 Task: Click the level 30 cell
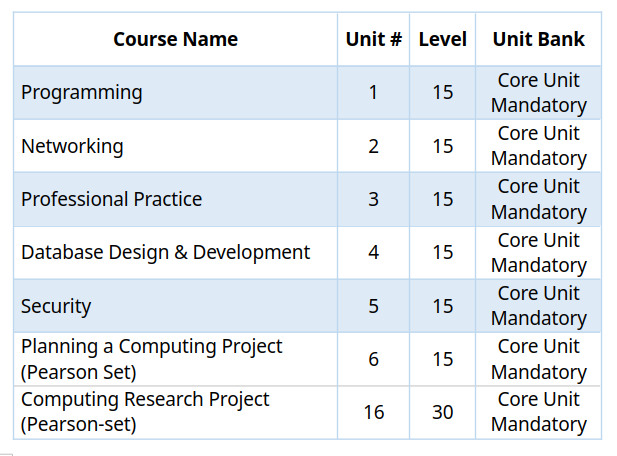[442, 412]
